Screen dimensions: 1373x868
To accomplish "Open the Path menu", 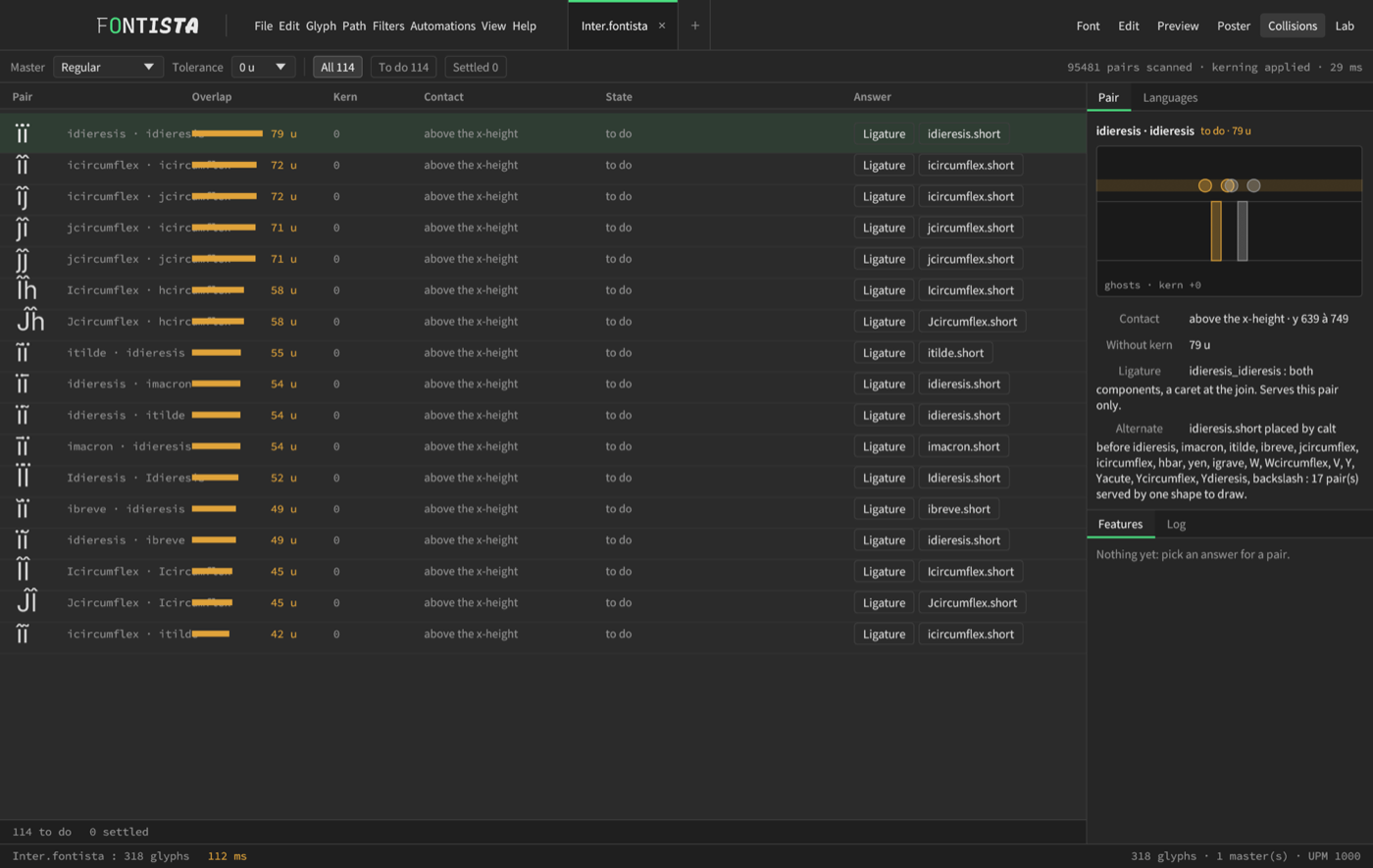I will click(x=354, y=26).
